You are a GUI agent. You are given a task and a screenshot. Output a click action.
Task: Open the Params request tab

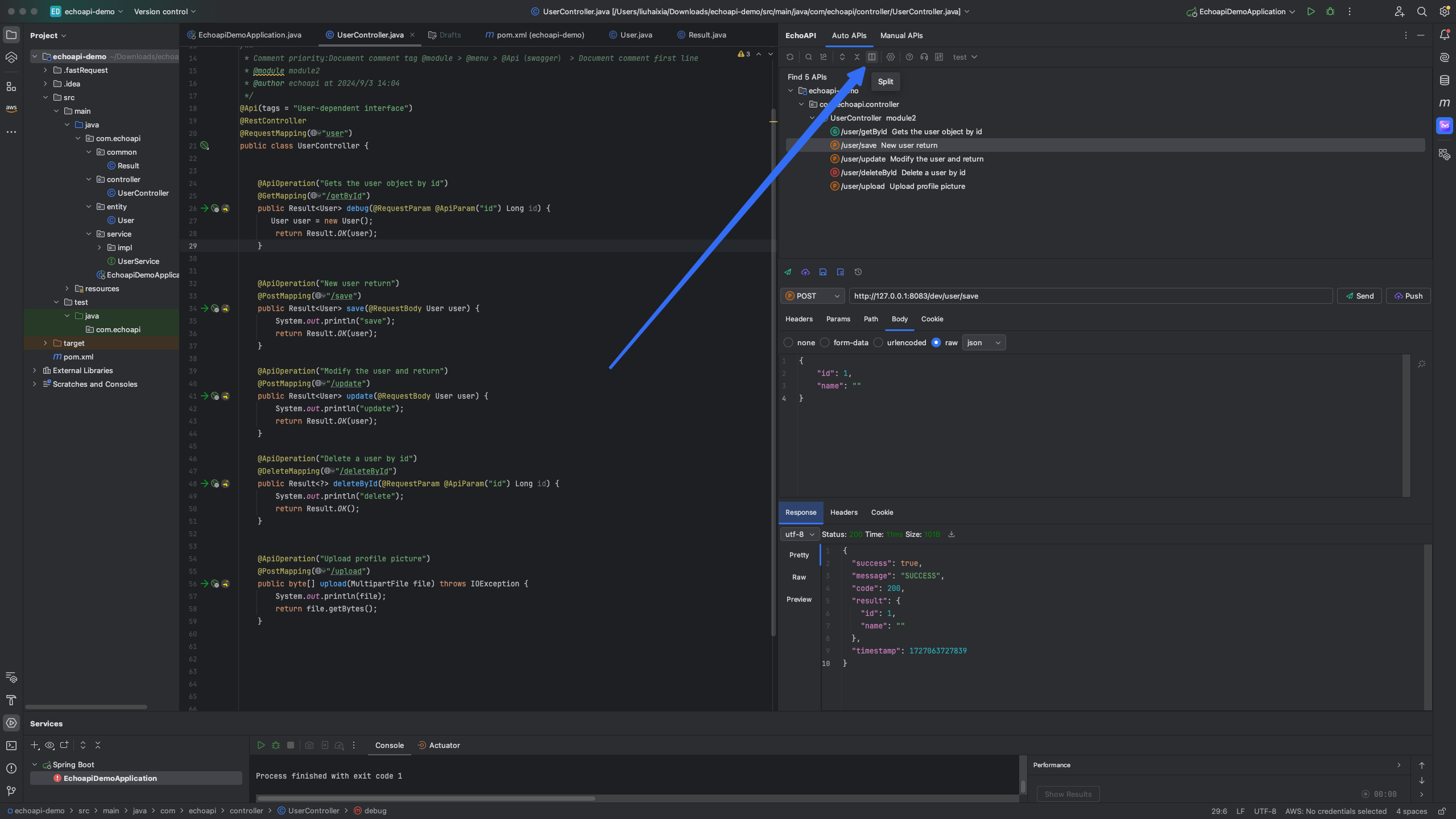point(838,319)
